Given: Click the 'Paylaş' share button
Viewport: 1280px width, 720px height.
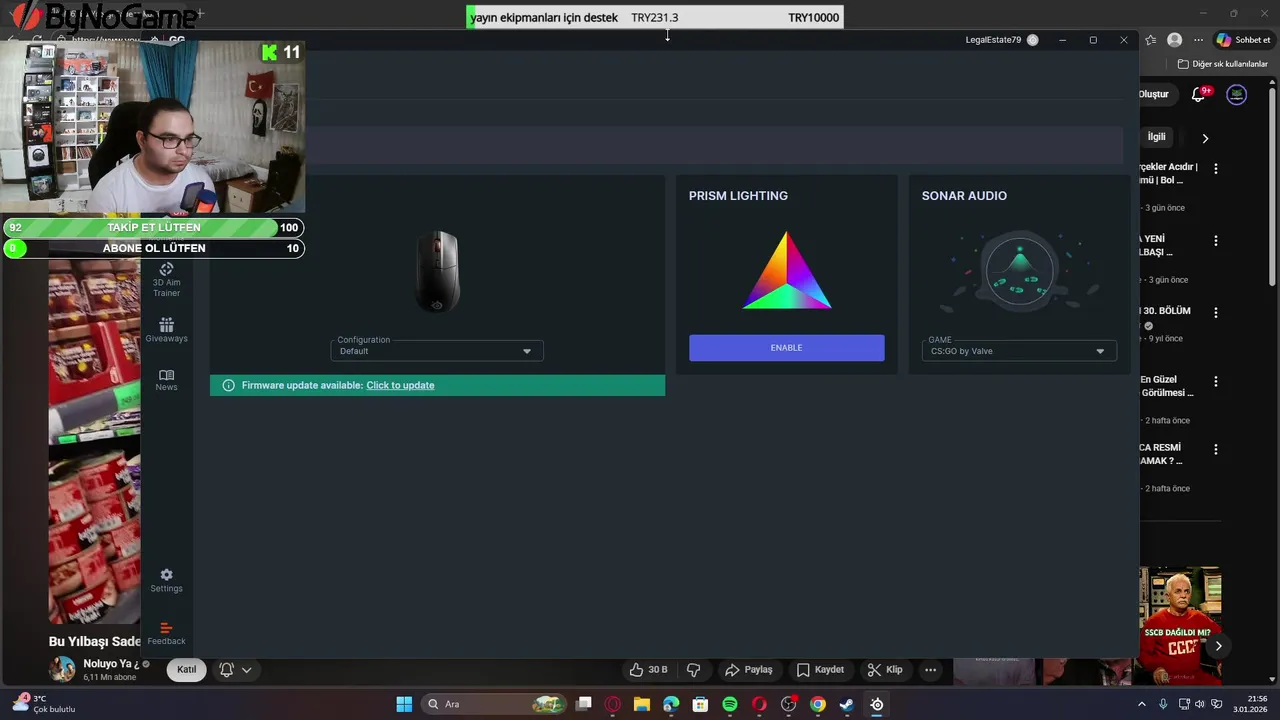Looking at the screenshot, I should (749, 670).
